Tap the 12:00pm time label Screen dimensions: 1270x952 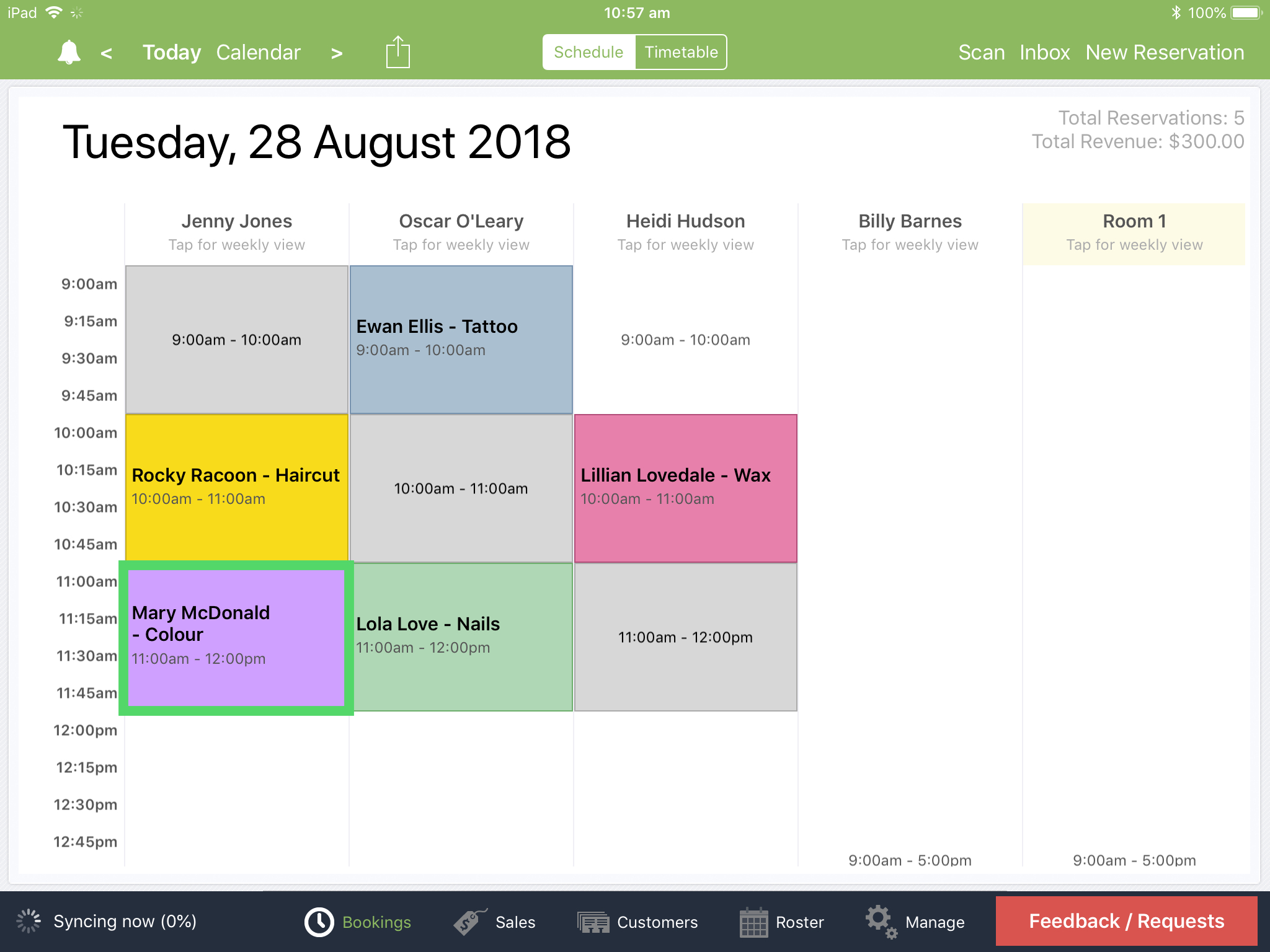click(86, 730)
